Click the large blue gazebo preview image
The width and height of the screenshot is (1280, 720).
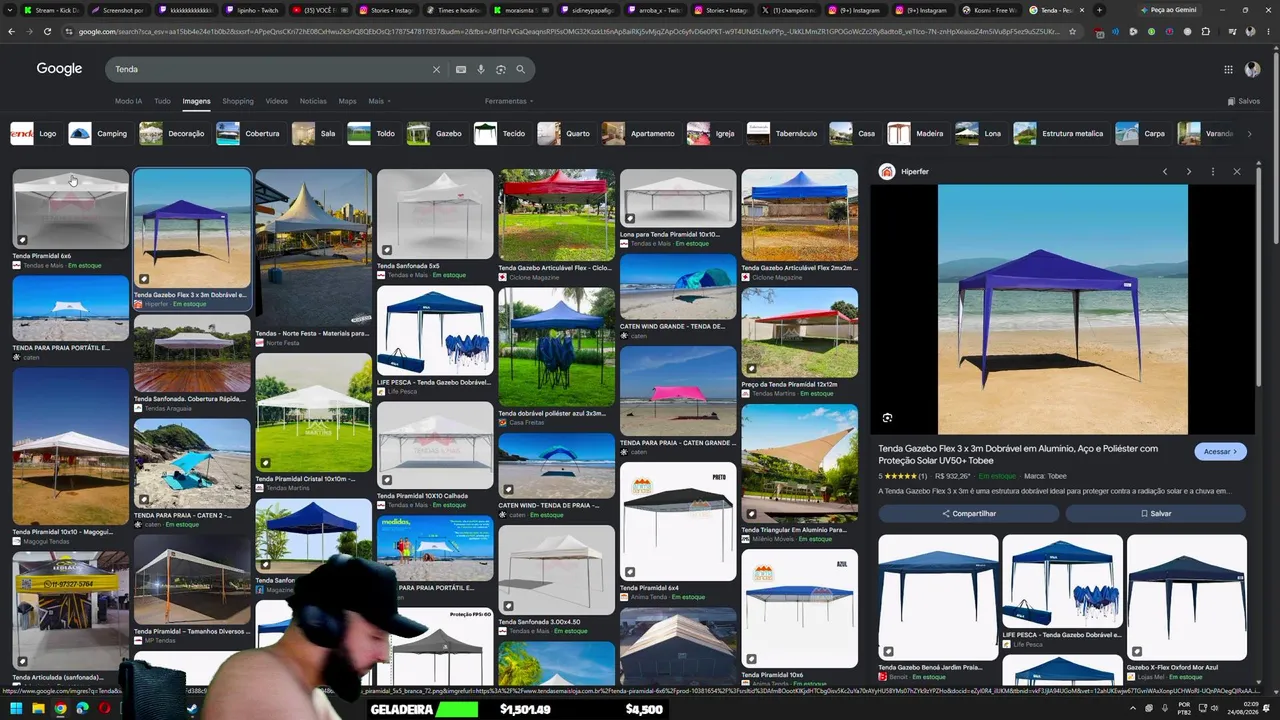[x=1062, y=309]
